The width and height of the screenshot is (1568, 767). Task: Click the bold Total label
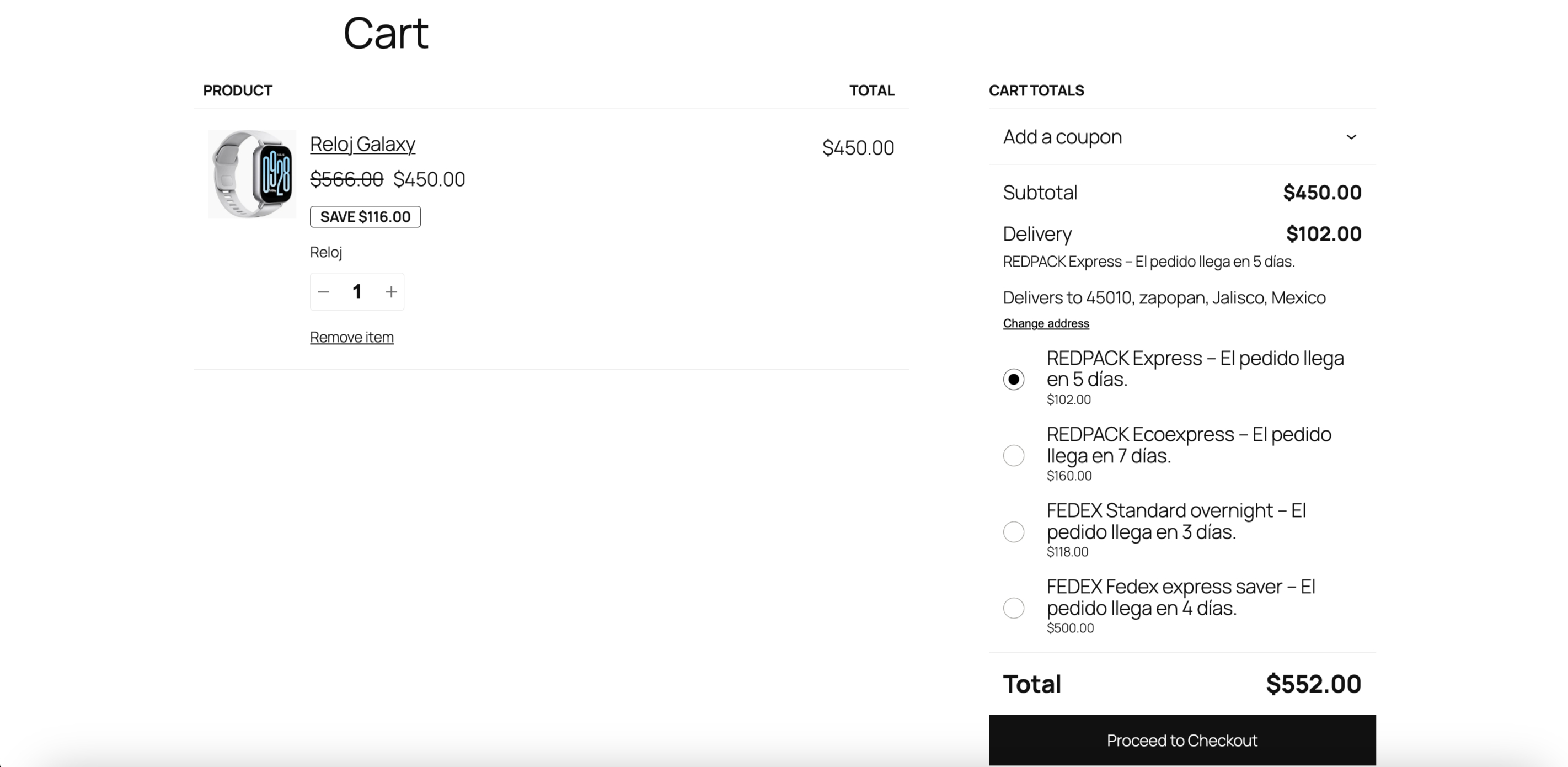[1032, 684]
